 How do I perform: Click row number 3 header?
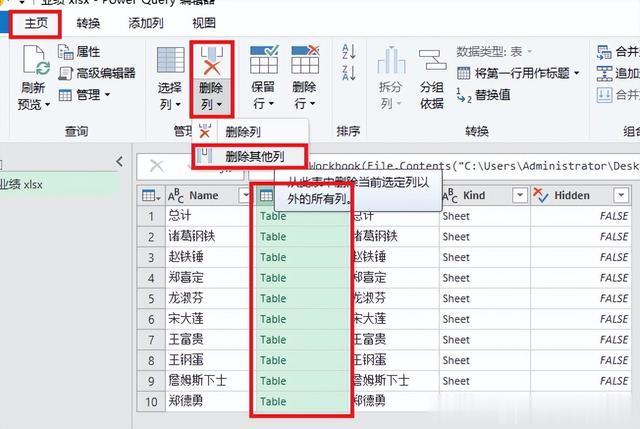tap(151, 258)
